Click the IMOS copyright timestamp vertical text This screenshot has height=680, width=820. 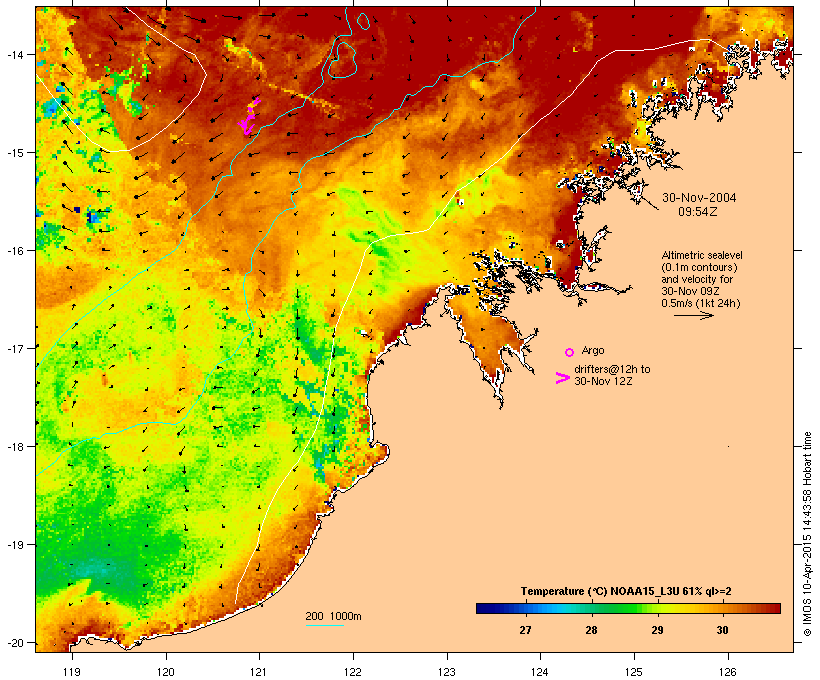pos(807,535)
